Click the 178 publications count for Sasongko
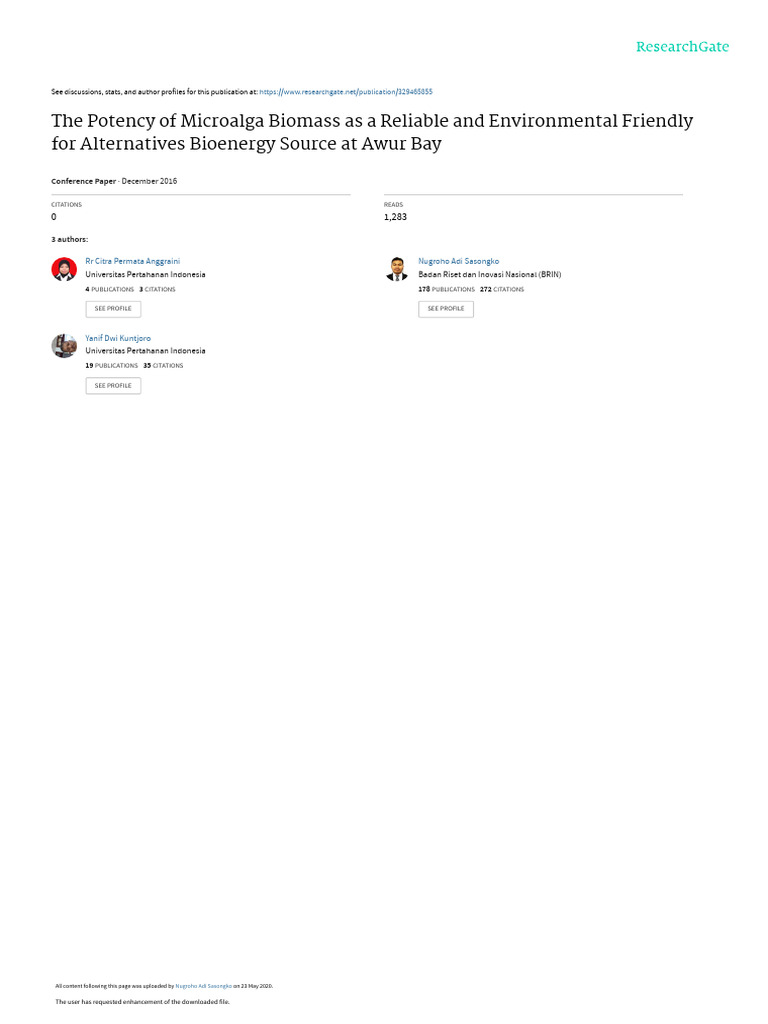 click(447, 289)
